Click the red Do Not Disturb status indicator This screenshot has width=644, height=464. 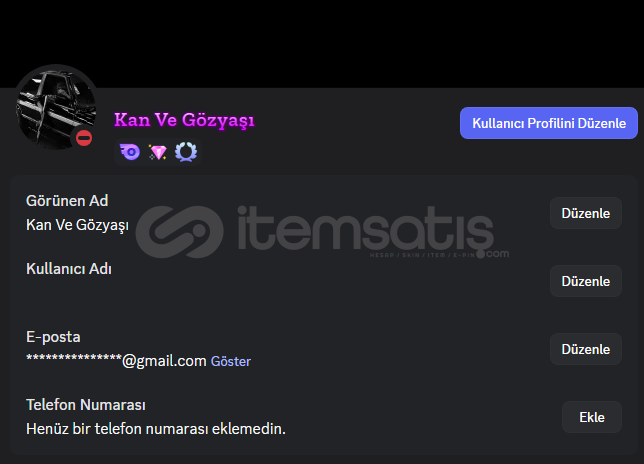coord(84,138)
